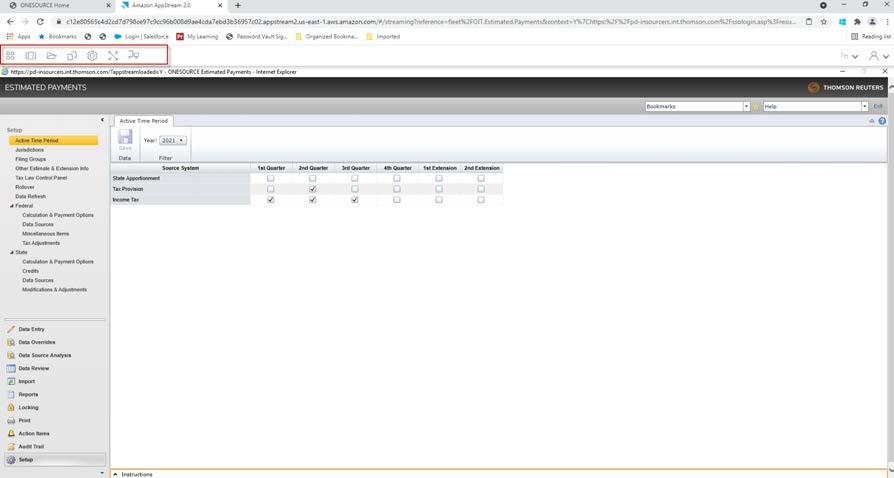Click the browser reload icon
The height and width of the screenshot is (478, 894).
pyautogui.click(x=40, y=22)
